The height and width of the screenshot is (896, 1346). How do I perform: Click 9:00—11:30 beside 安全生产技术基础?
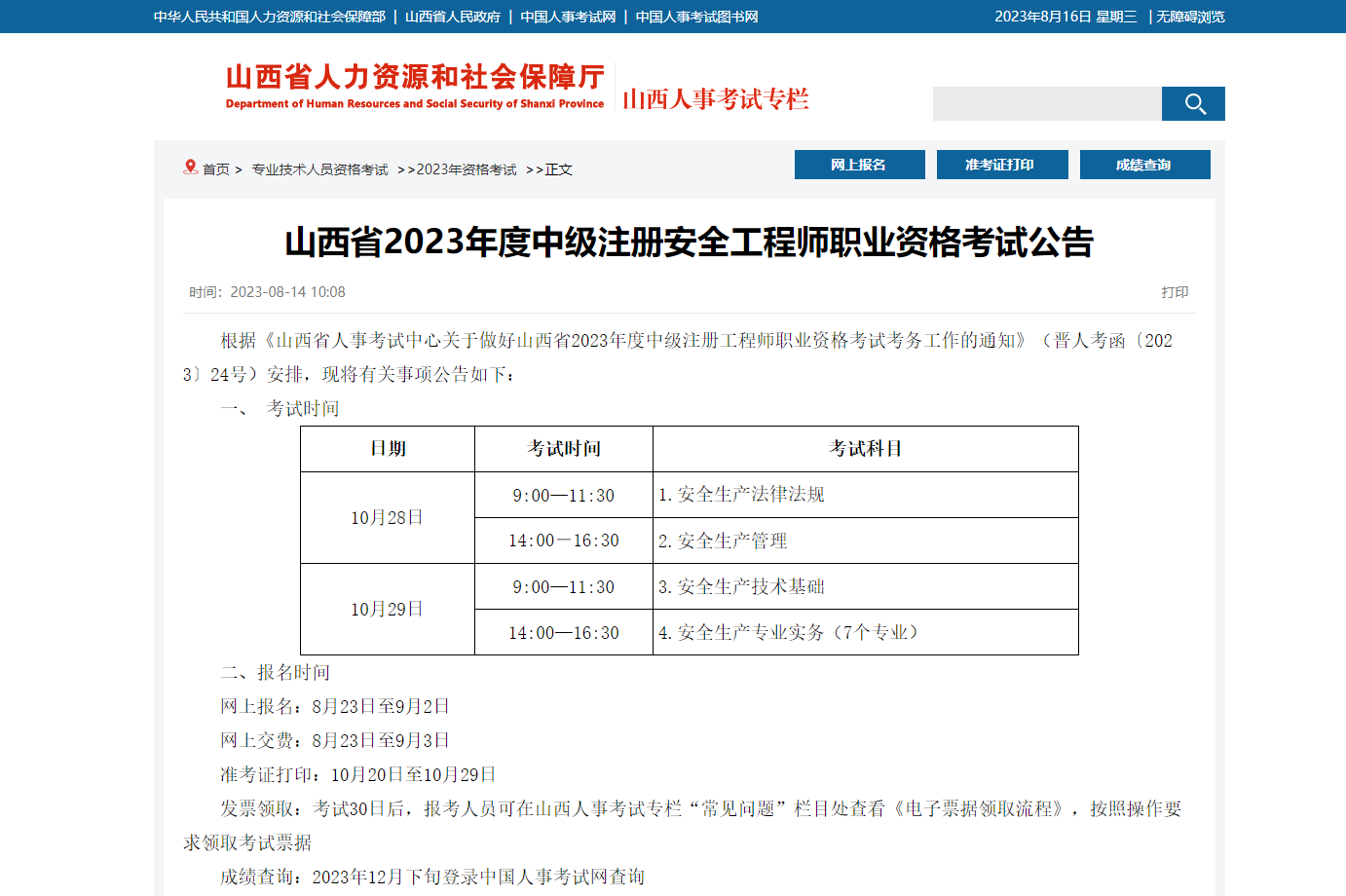(x=564, y=586)
